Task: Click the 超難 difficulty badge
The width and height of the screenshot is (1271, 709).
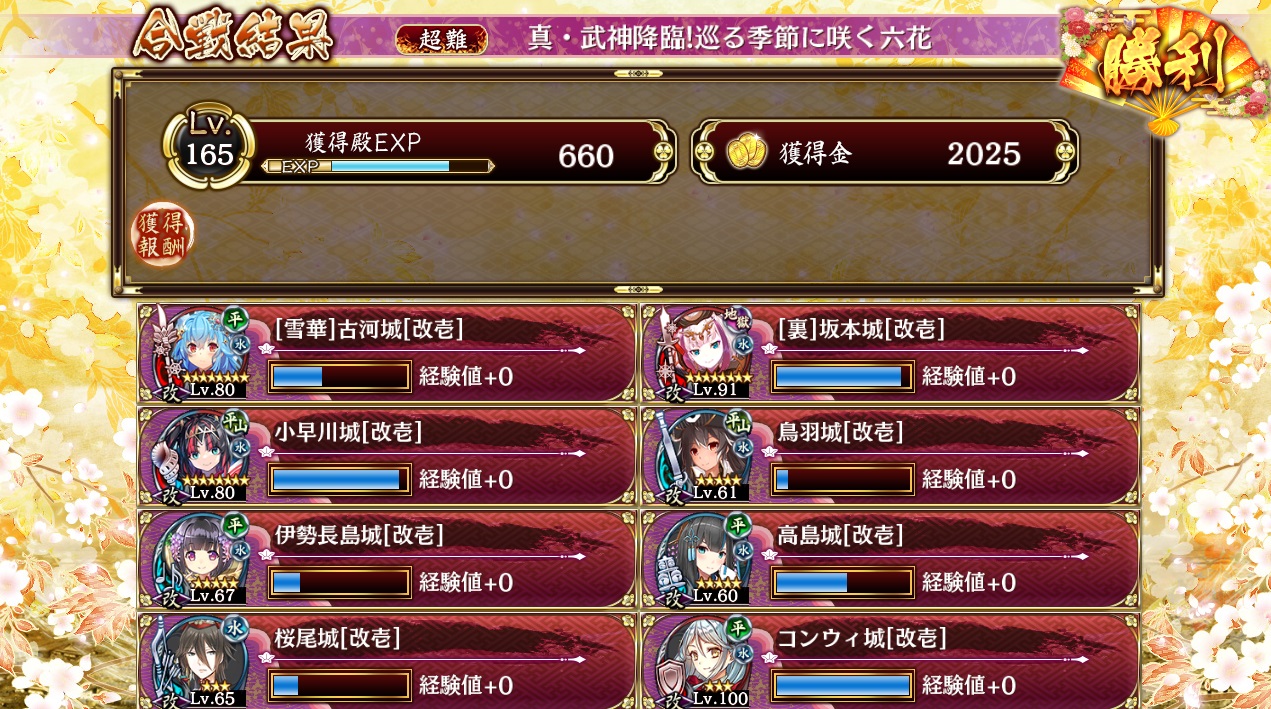Action: click(x=441, y=39)
